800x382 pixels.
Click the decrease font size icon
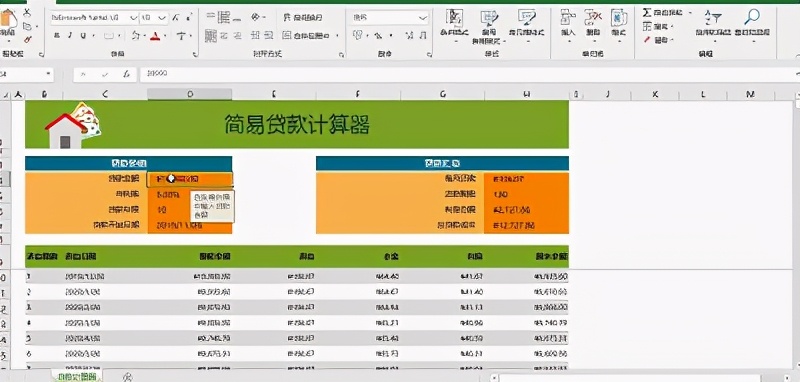(189, 18)
